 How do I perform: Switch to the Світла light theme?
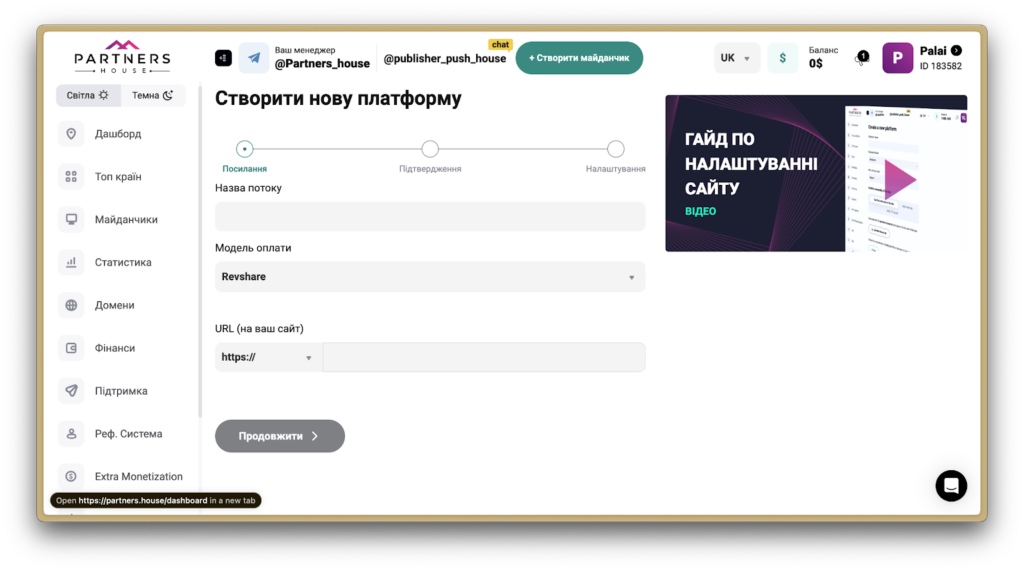88,96
